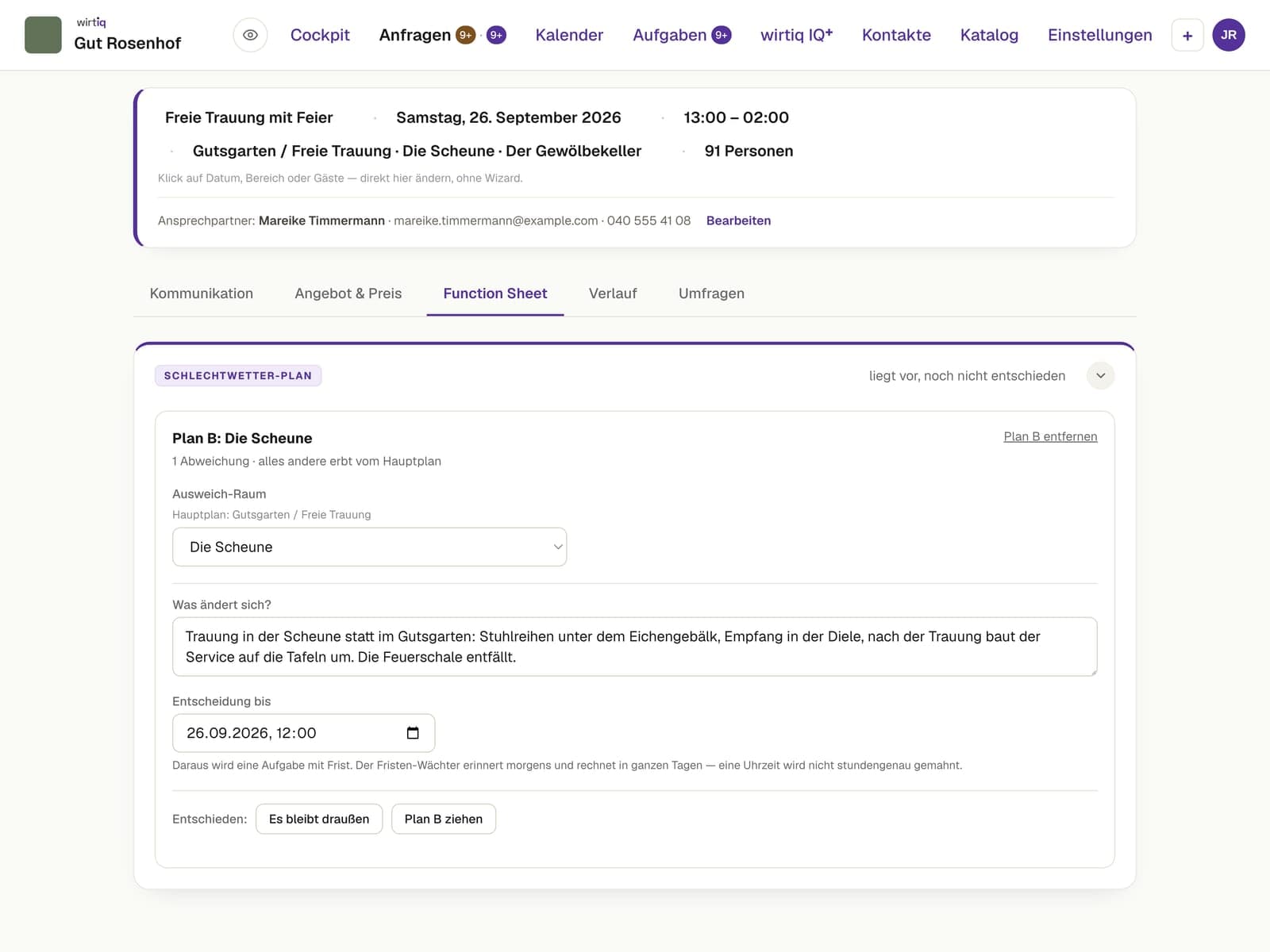Switch to Kommunikation tab
1270x952 pixels.
202,294
